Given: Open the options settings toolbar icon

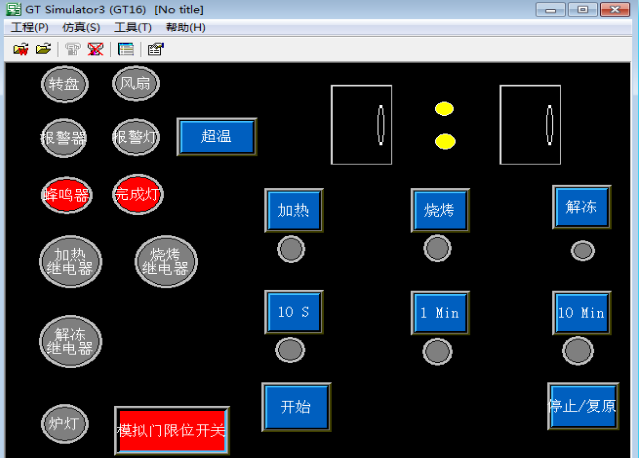Looking at the screenshot, I should click(155, 49).
